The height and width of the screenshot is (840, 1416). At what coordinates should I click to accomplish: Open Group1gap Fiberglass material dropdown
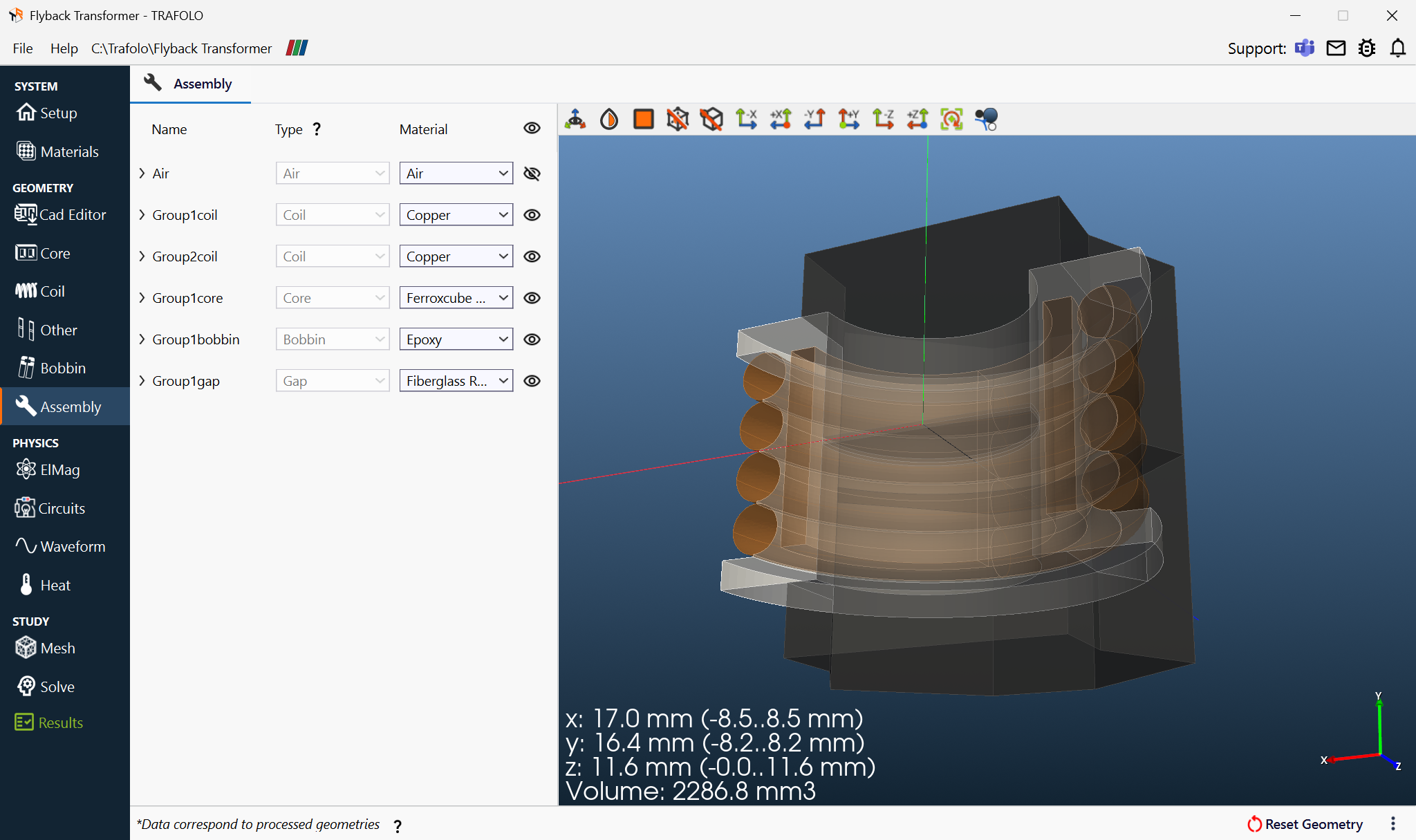(456, 381)
